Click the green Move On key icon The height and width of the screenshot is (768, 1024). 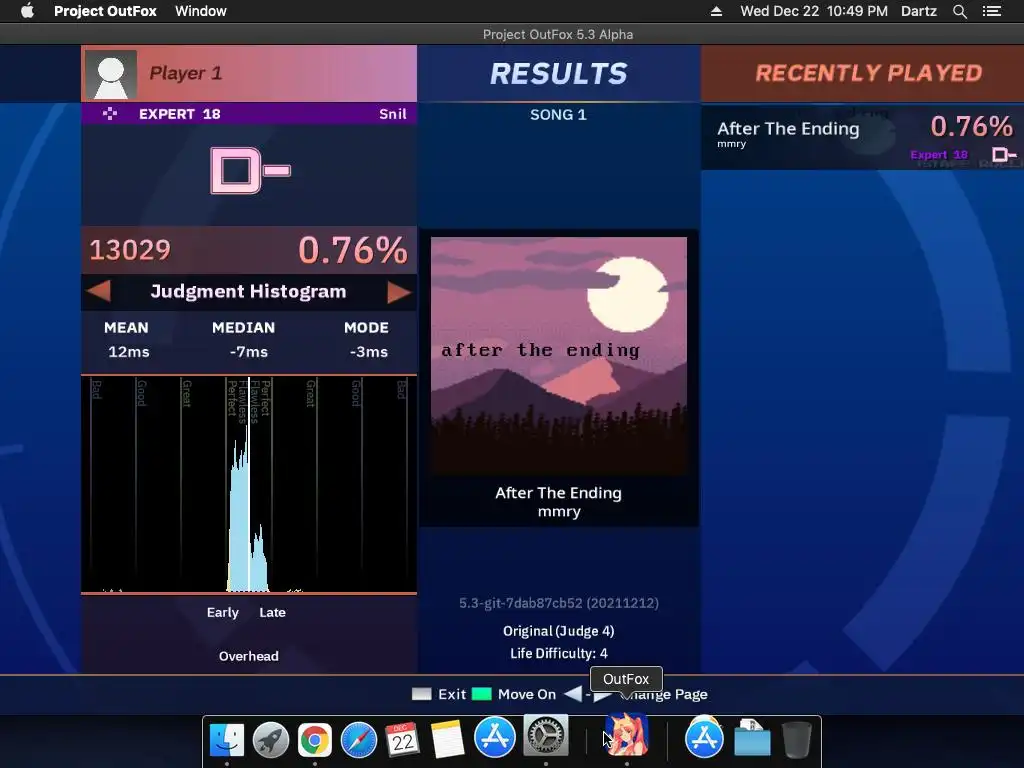(x=481, y=694)
